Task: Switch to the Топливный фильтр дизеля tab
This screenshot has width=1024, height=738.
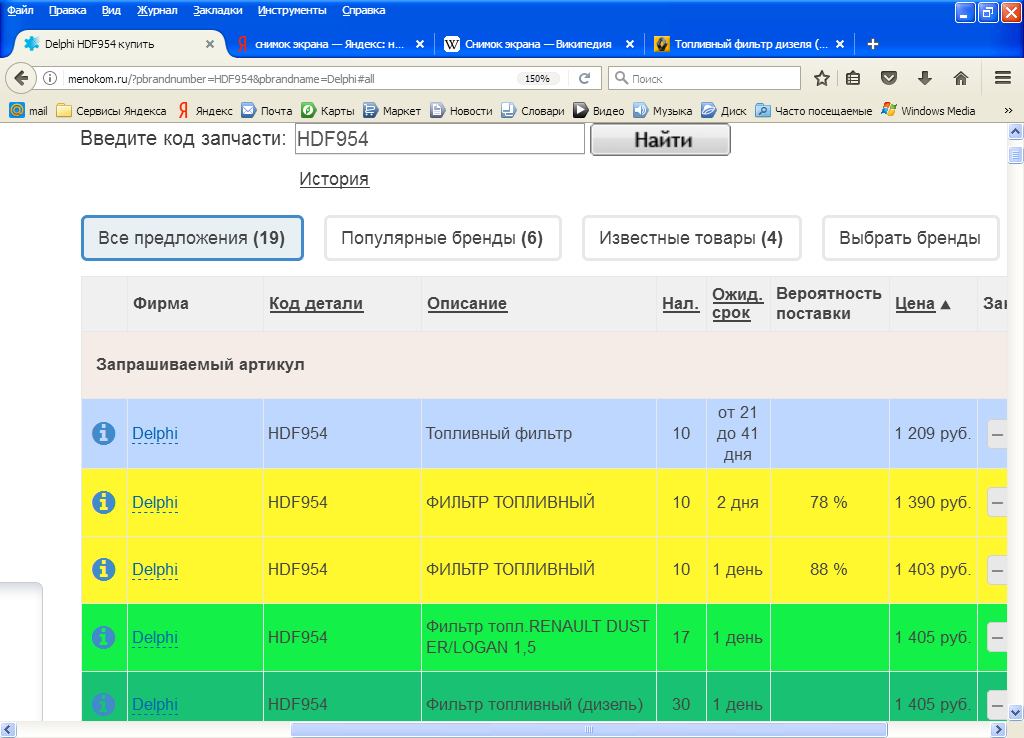Action: (750, 44)
